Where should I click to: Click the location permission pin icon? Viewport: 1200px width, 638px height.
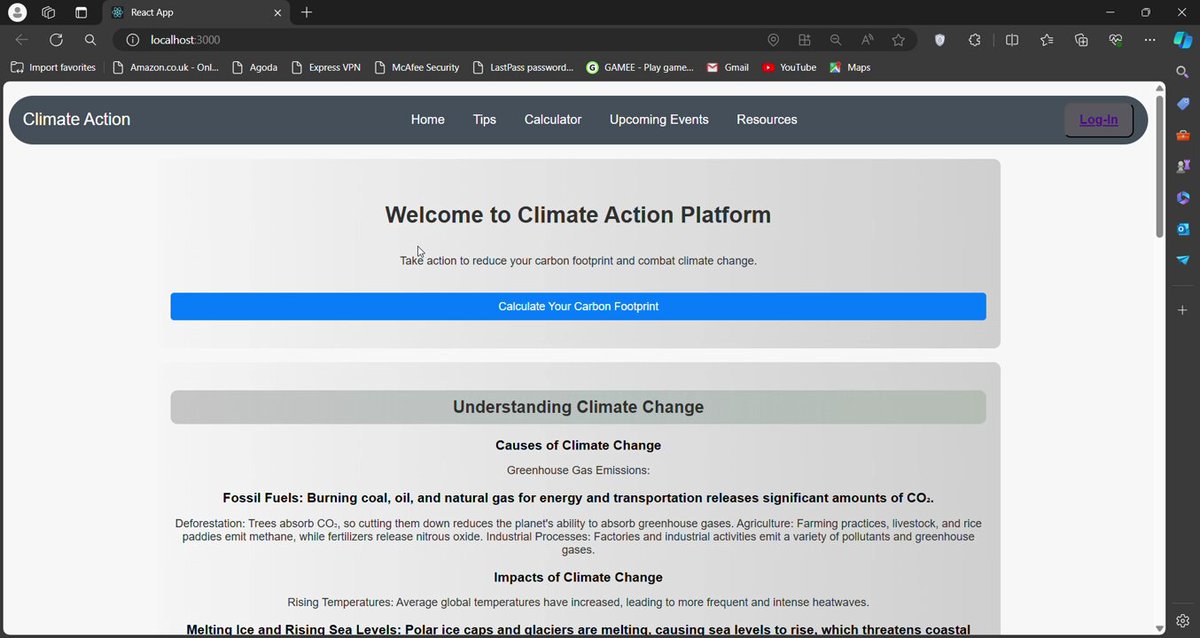tap(773, 40)
